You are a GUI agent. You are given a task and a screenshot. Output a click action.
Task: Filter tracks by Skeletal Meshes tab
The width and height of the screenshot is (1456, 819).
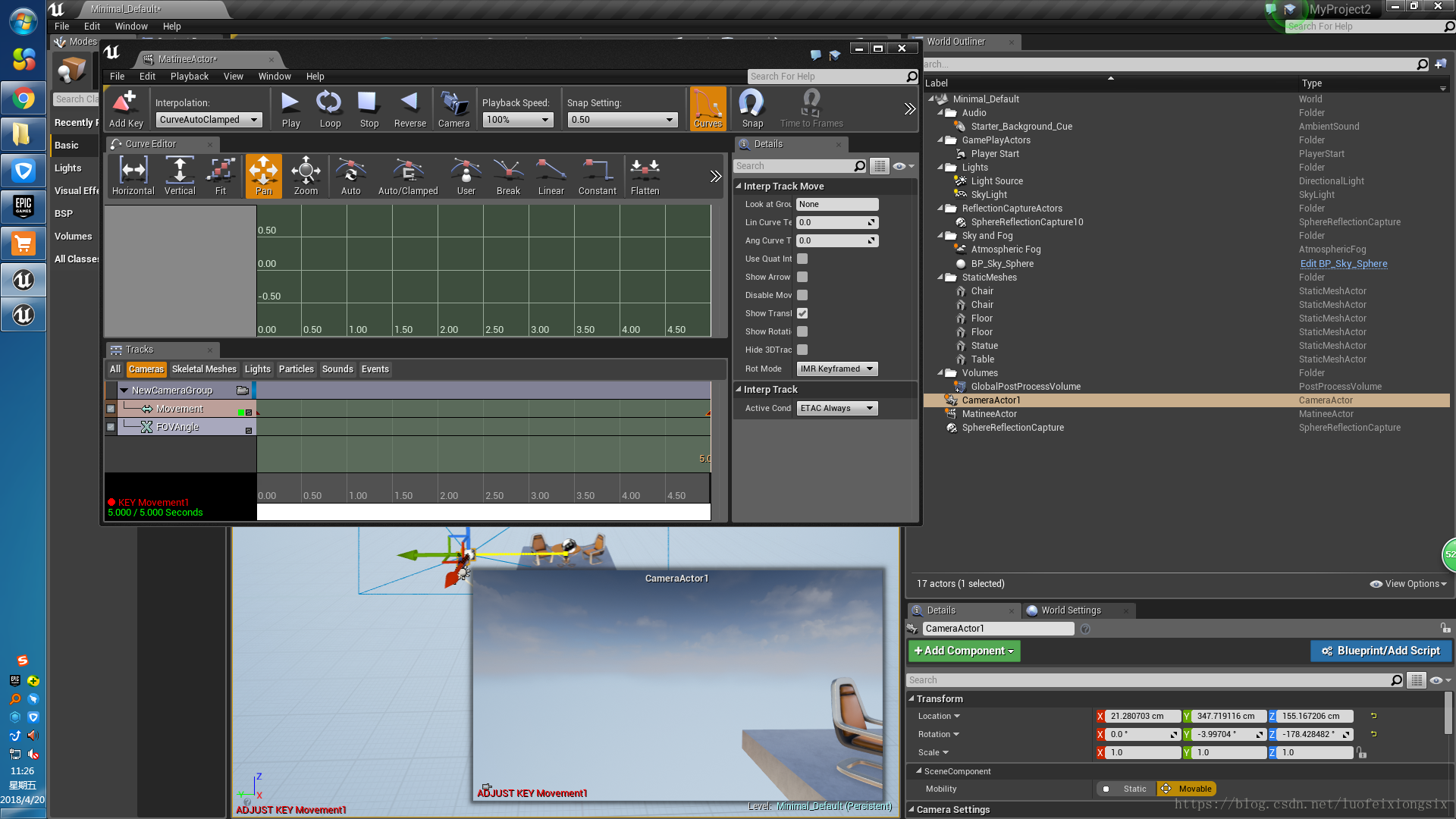coord(204,369)
